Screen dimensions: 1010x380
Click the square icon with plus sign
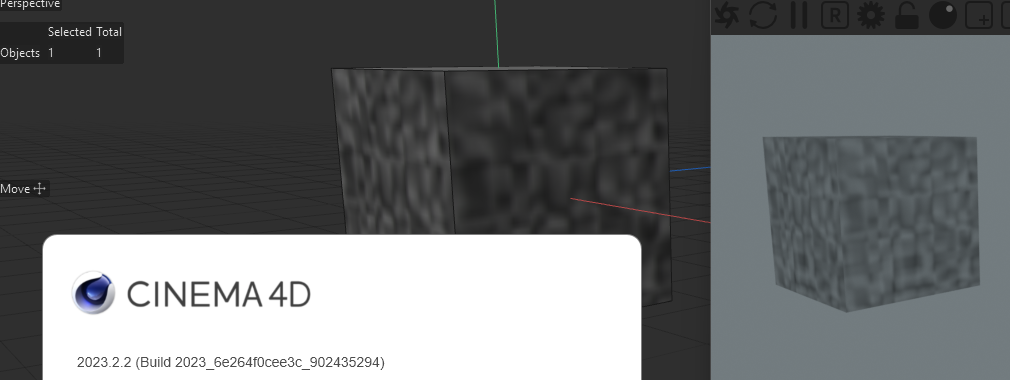tap(979, 15)
